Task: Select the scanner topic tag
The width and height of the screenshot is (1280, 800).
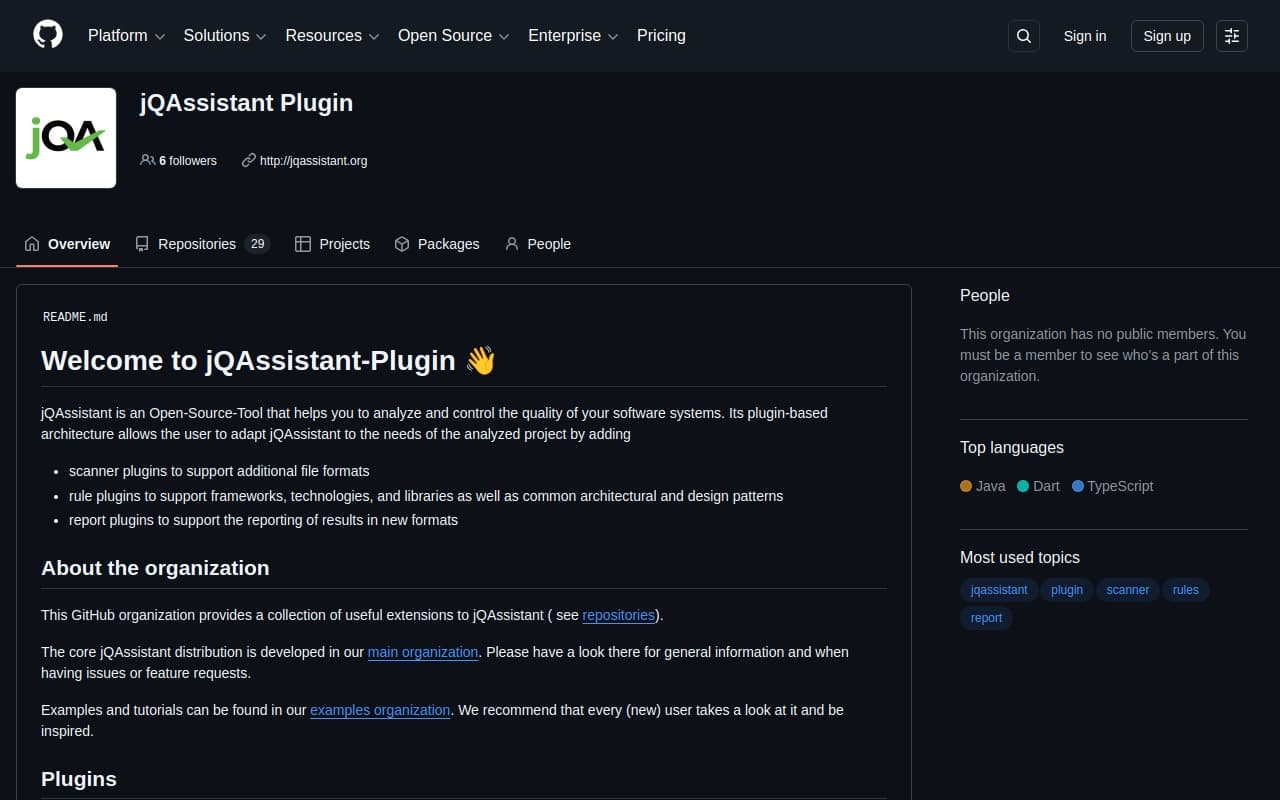Action: 1127,590
